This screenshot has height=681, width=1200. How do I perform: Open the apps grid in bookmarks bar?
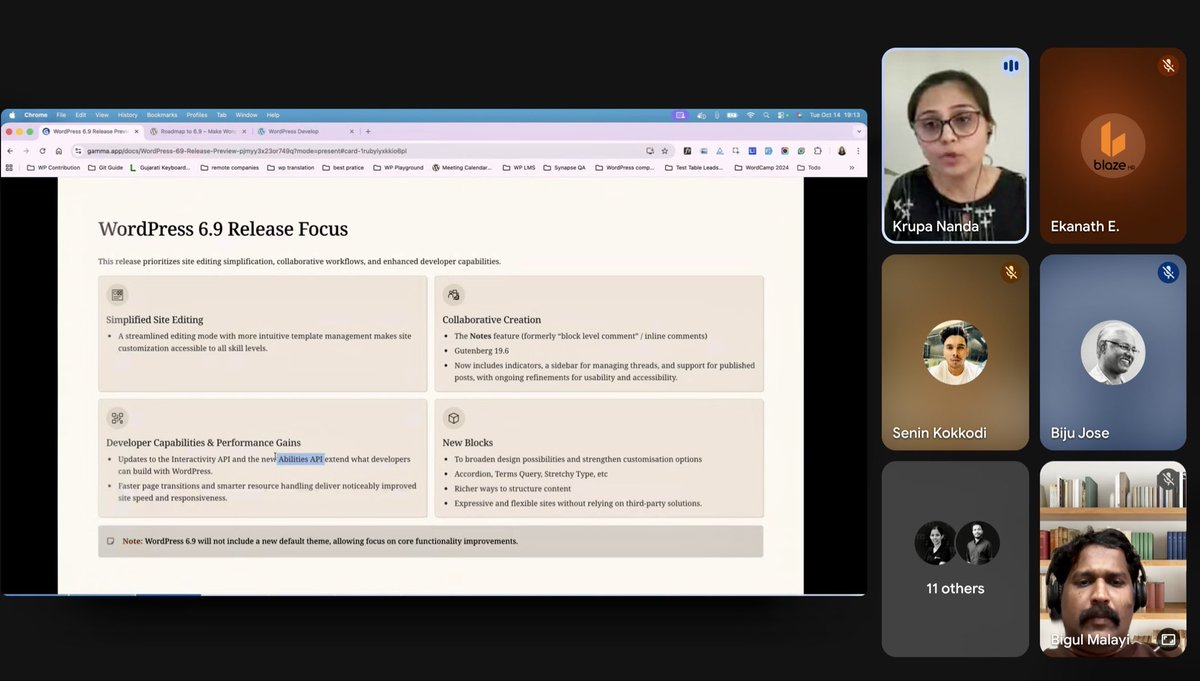(9, 168)
